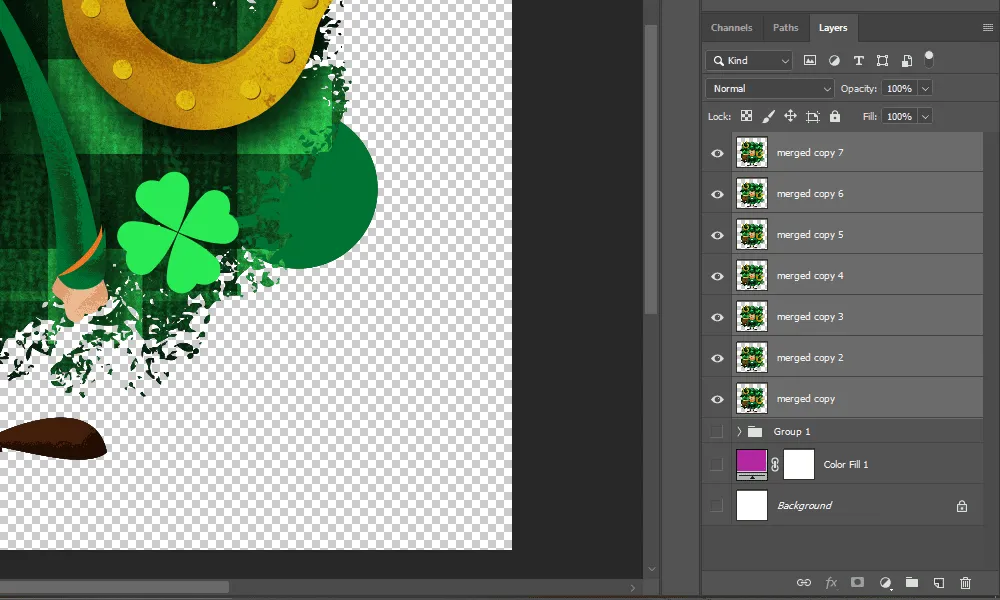The height and width of the screenshot is (600, 1000).
Task: Hide the merged copy 7 layer
Action: [717, 153]
